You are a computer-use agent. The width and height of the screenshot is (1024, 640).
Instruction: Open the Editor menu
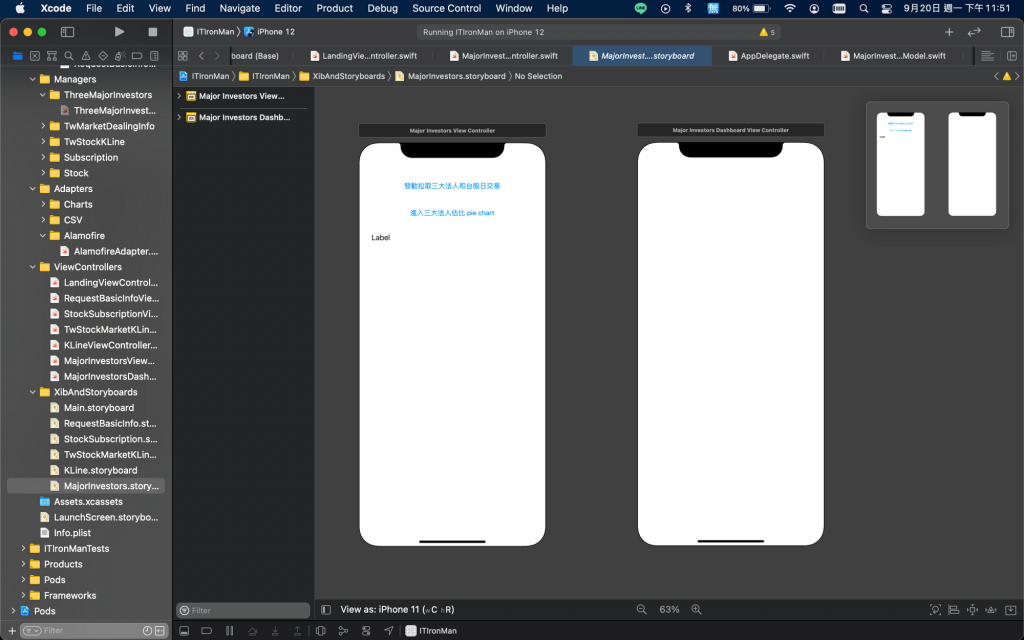click(288, 8)
